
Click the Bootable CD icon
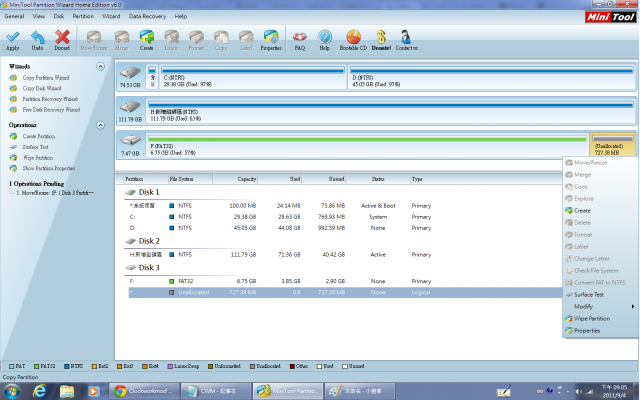[353, 37]
